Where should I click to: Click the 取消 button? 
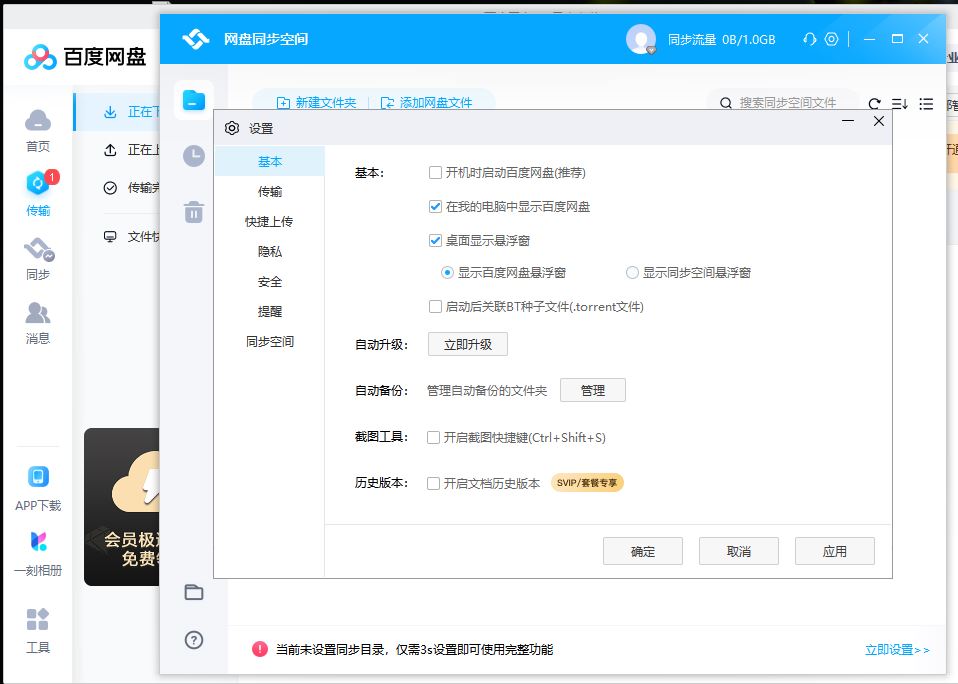[739, 551]
